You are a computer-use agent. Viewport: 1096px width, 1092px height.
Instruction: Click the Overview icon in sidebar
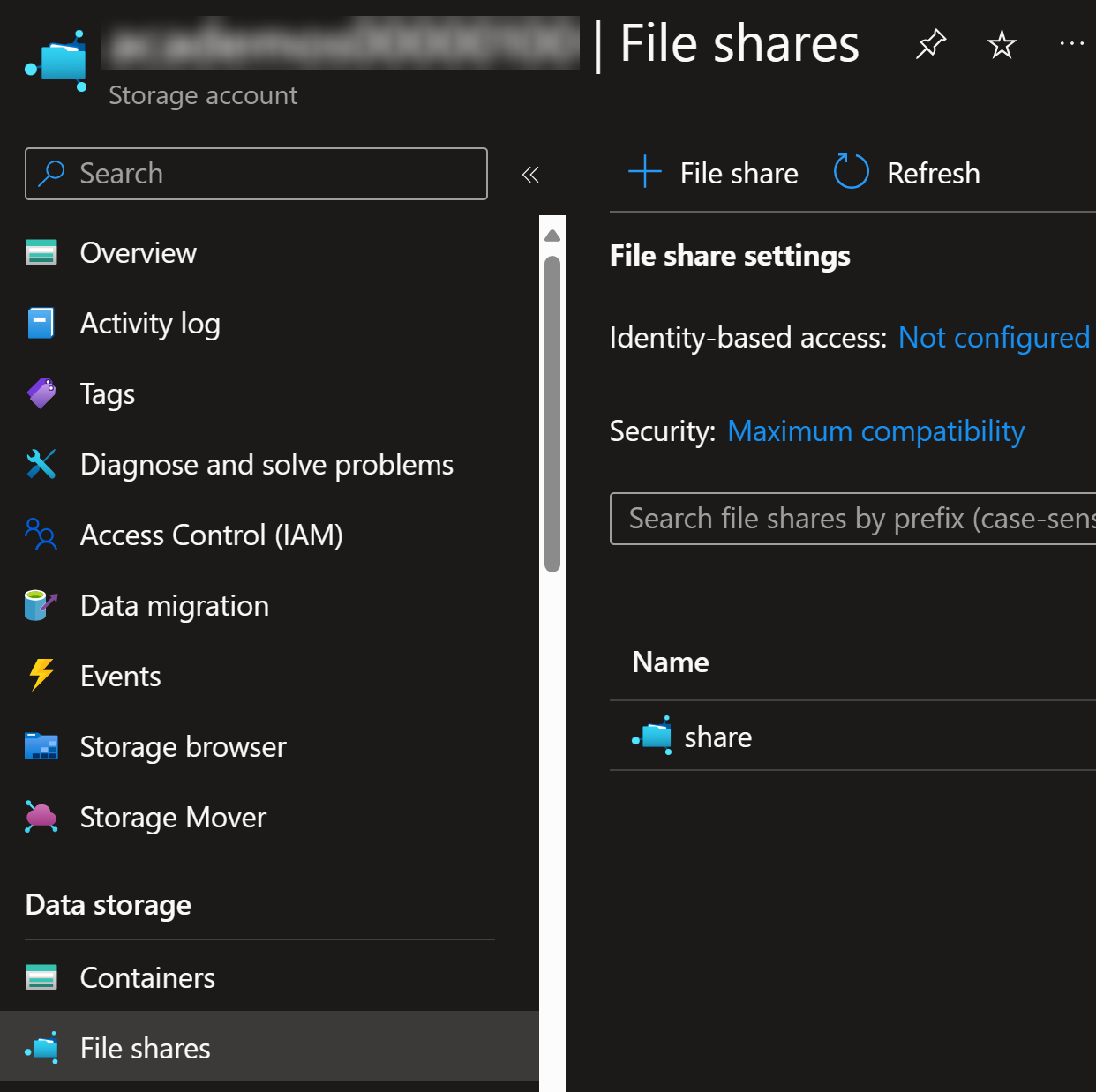41,252
